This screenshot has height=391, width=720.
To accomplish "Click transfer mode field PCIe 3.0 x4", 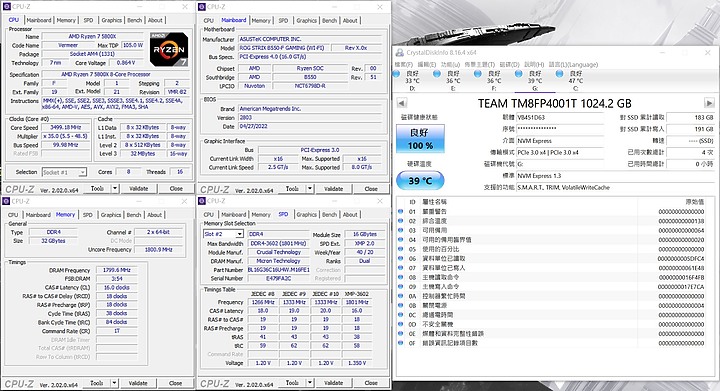I will tap(560, 152).
